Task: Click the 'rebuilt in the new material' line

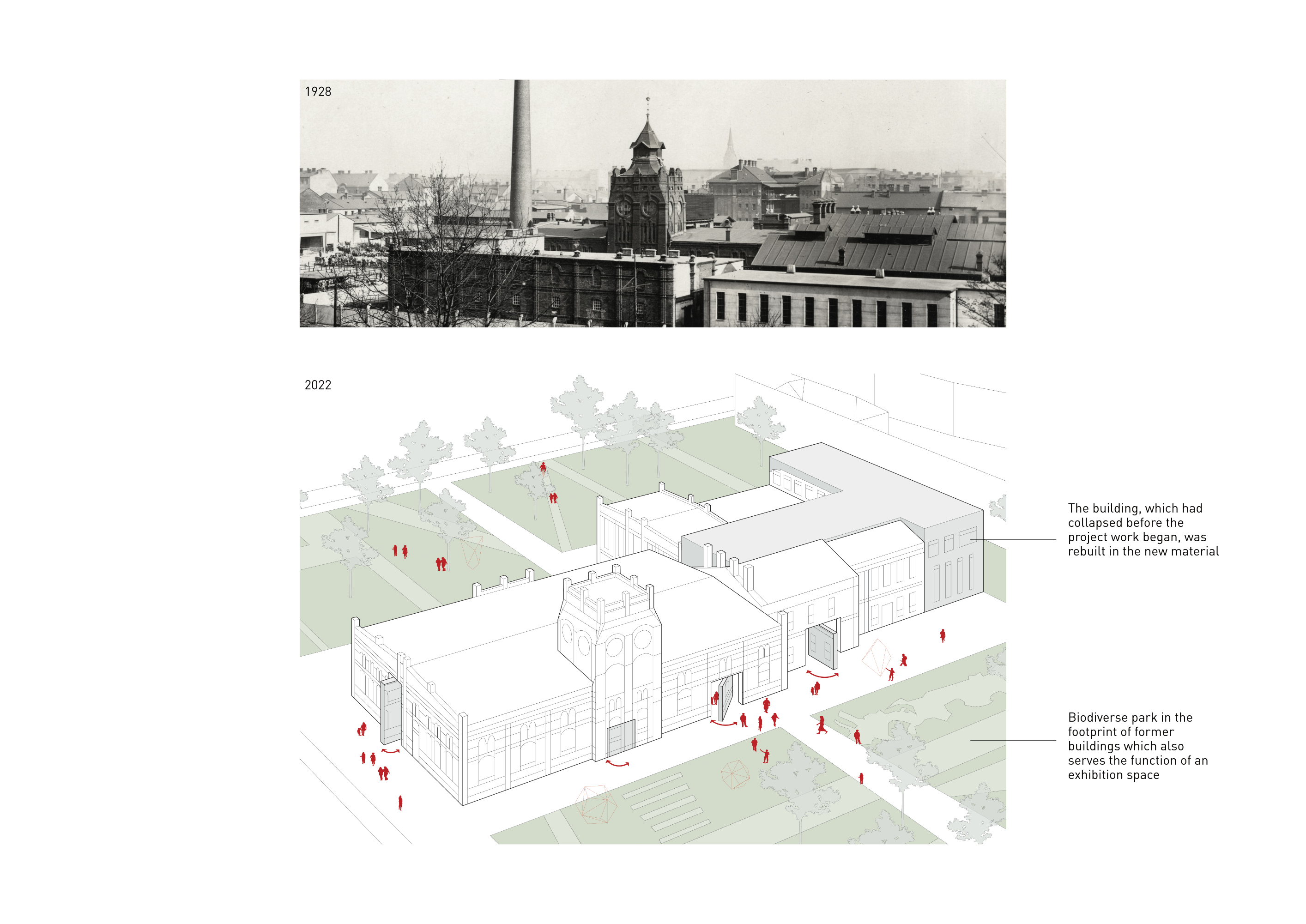Action: click(1143, 551)
